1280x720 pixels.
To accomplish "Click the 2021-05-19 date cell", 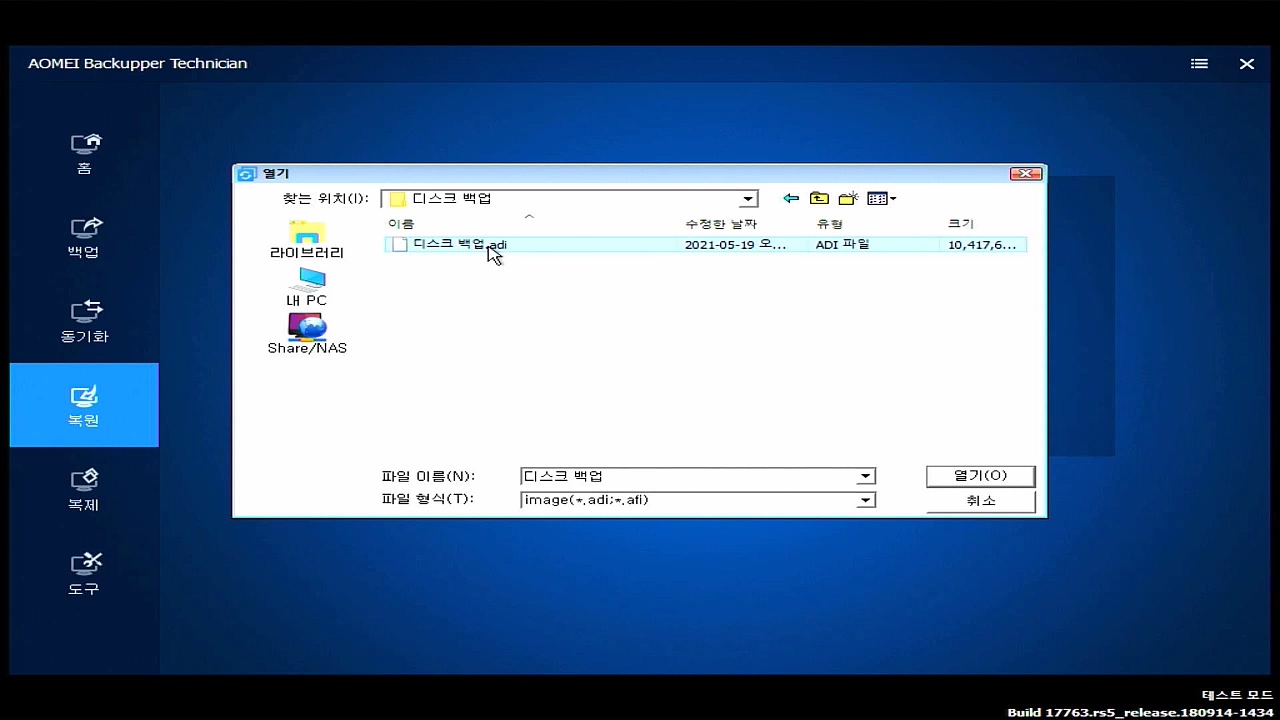I will click(735, 244).
